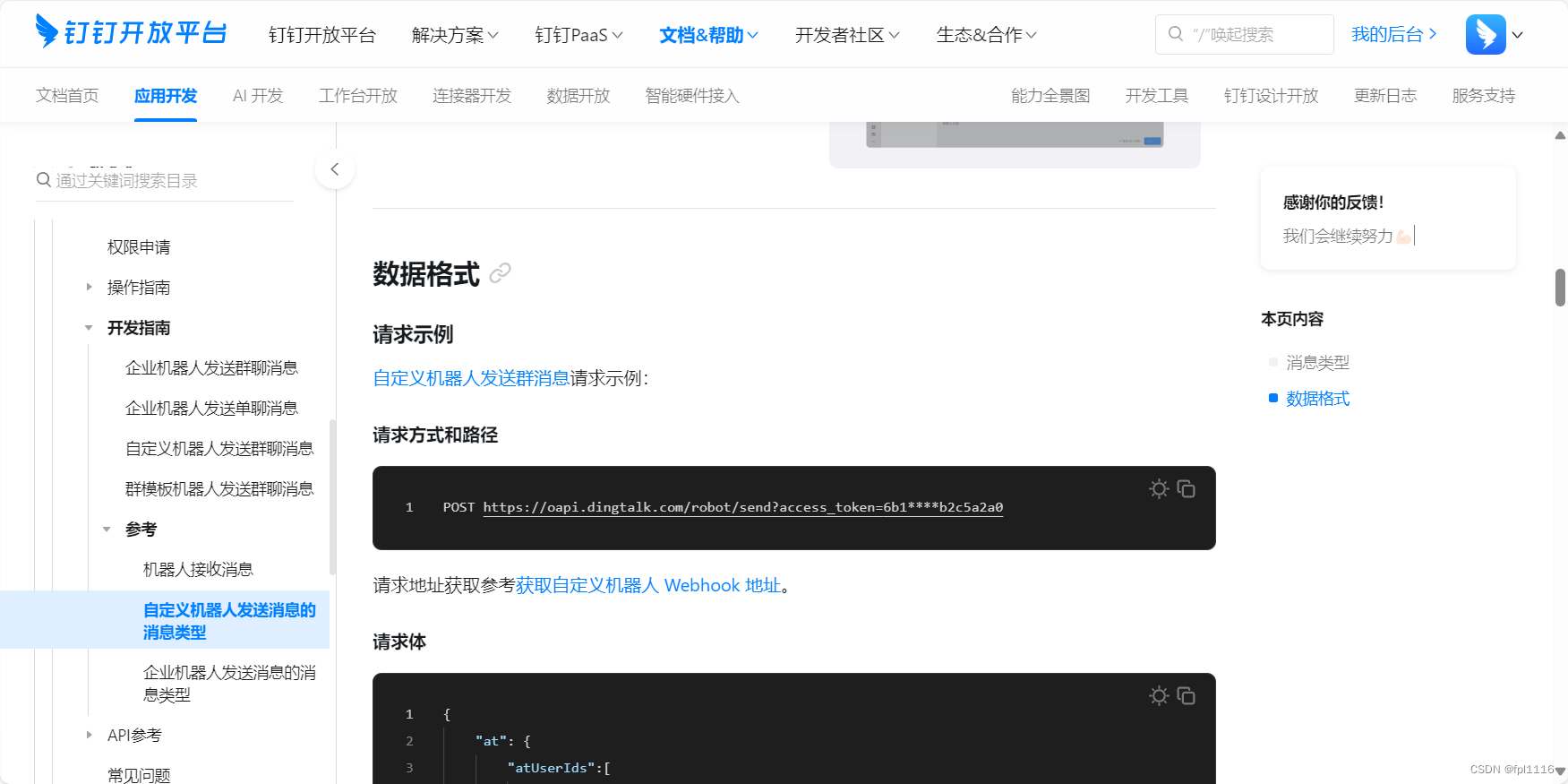1568x784 pixels.
Task: Collapse the 开发指南 tree node
Action: coord(89,328)
